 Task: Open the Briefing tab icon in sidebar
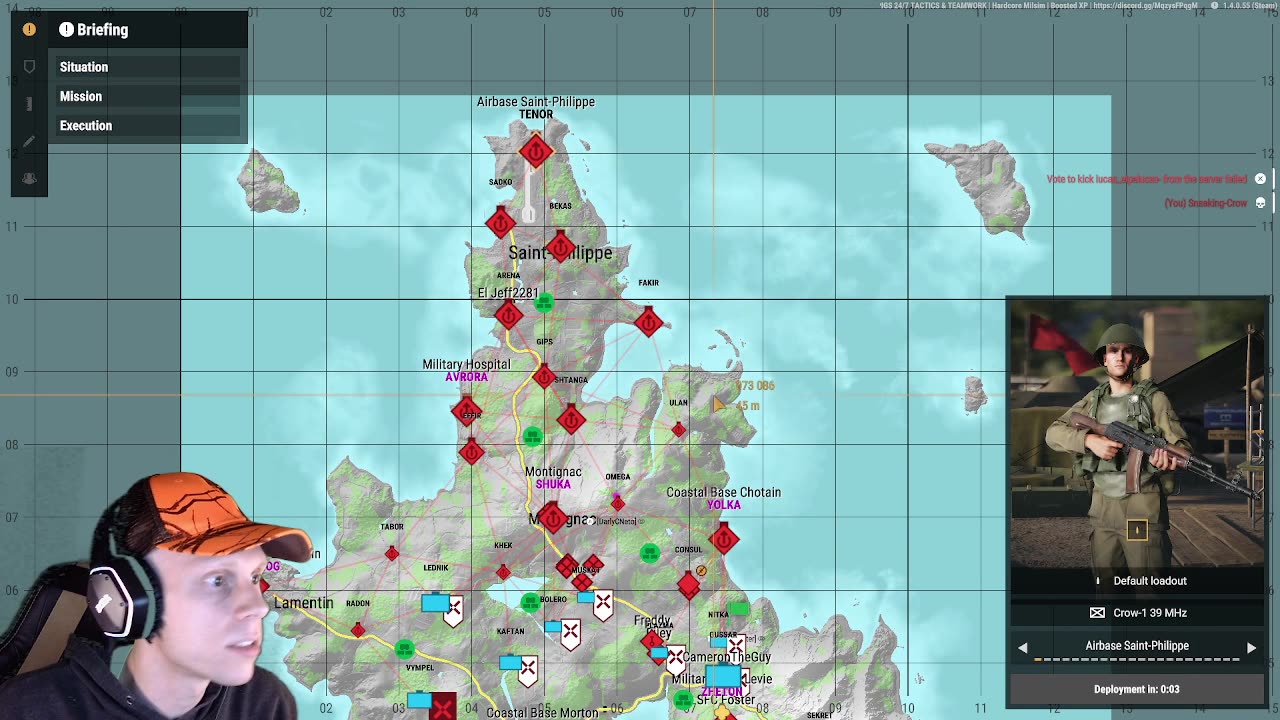click(29, 30)
